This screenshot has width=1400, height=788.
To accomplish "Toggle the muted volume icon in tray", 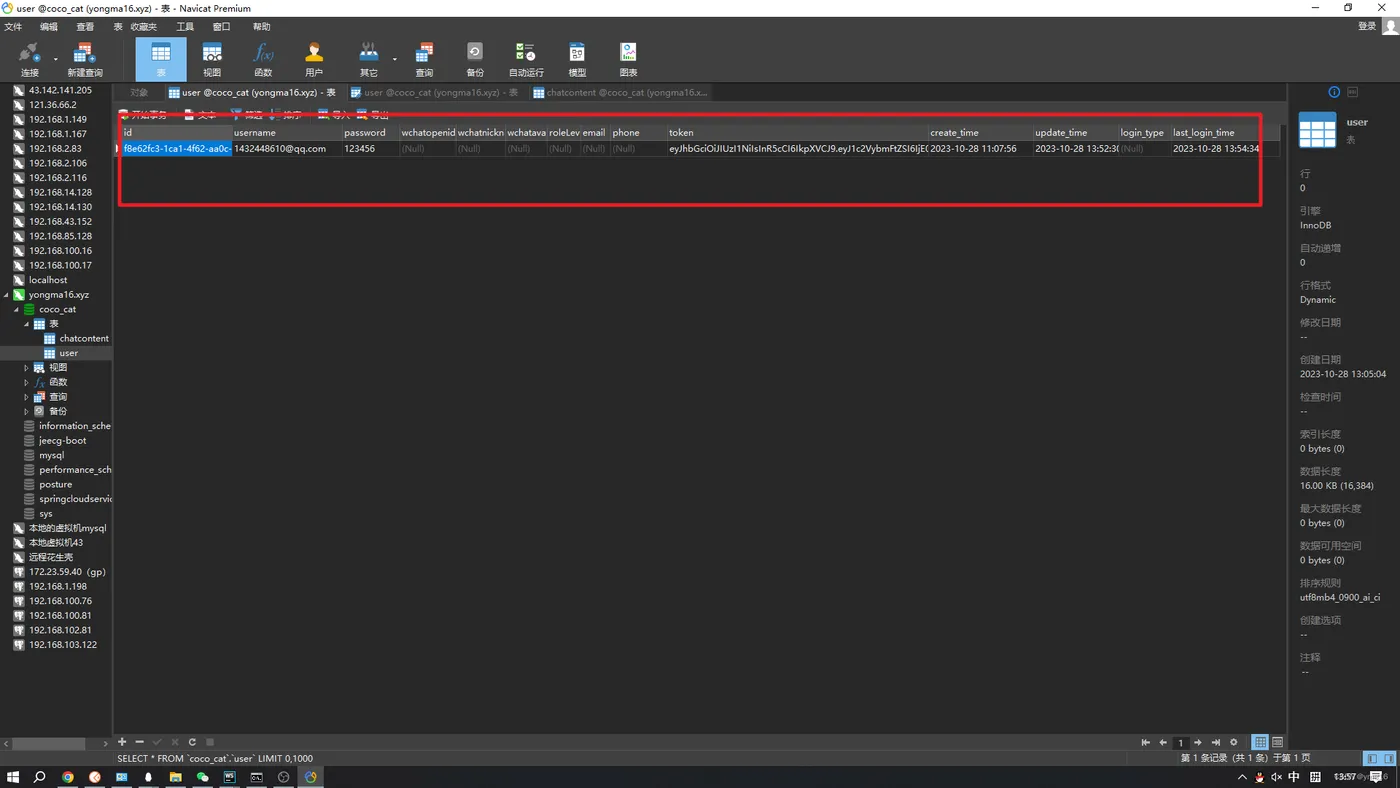I will (x=1276, y=777).
